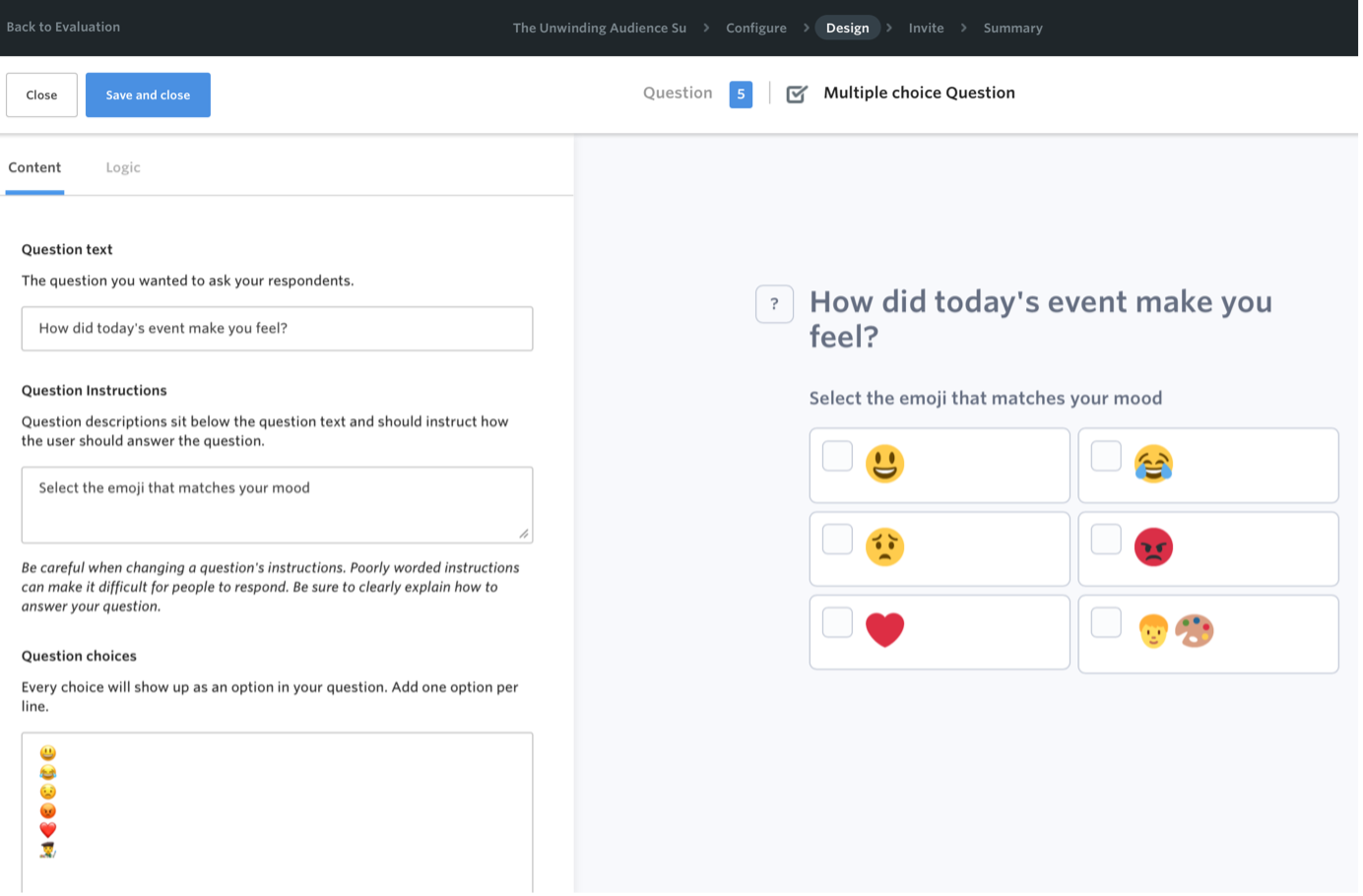Follow the Back to Evaluation link
The height and width of the screenshot is (896, 1363).
63,27
